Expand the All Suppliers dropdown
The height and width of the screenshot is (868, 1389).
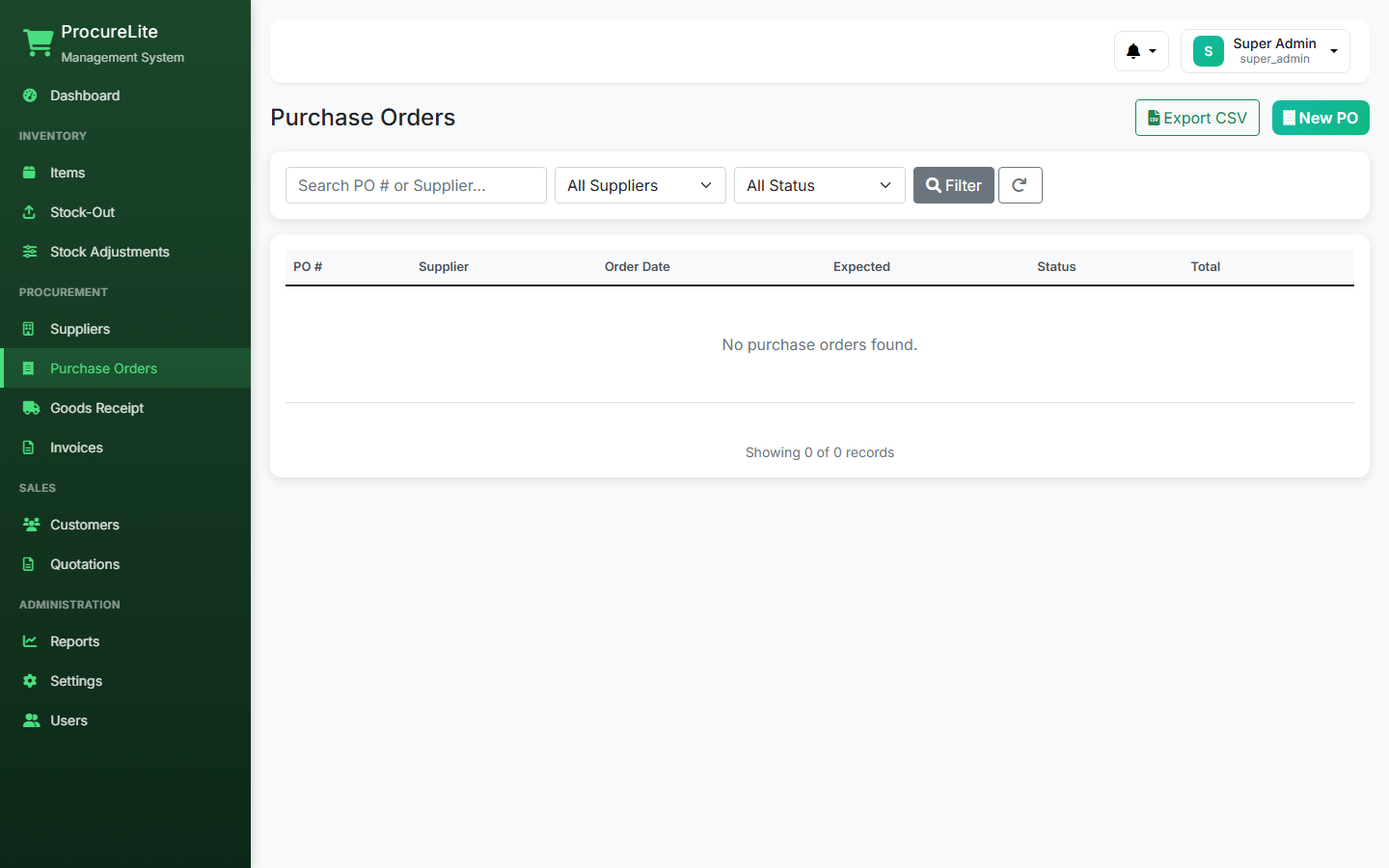click(x=640, y=185)
